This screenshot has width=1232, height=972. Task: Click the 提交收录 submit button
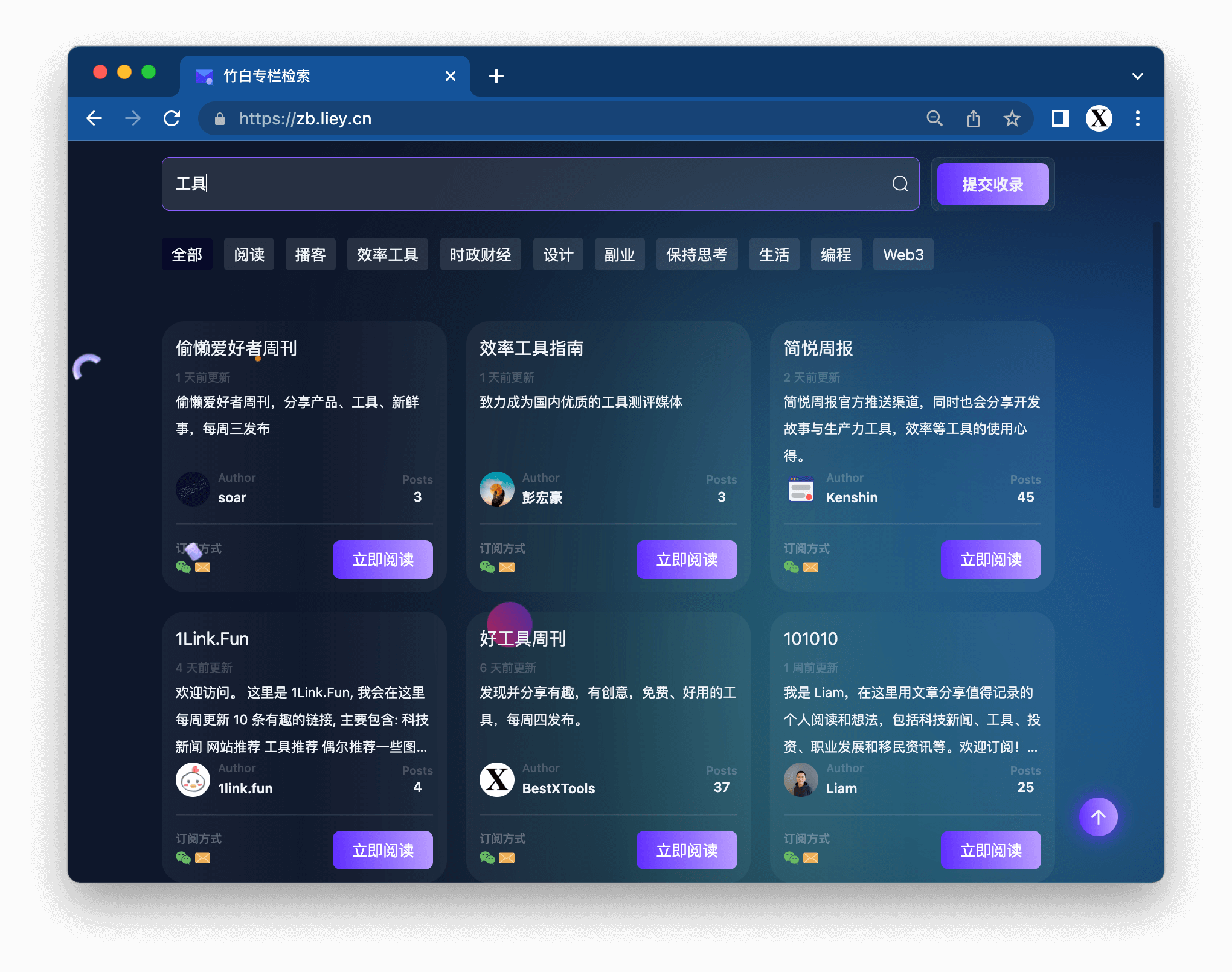993,184
